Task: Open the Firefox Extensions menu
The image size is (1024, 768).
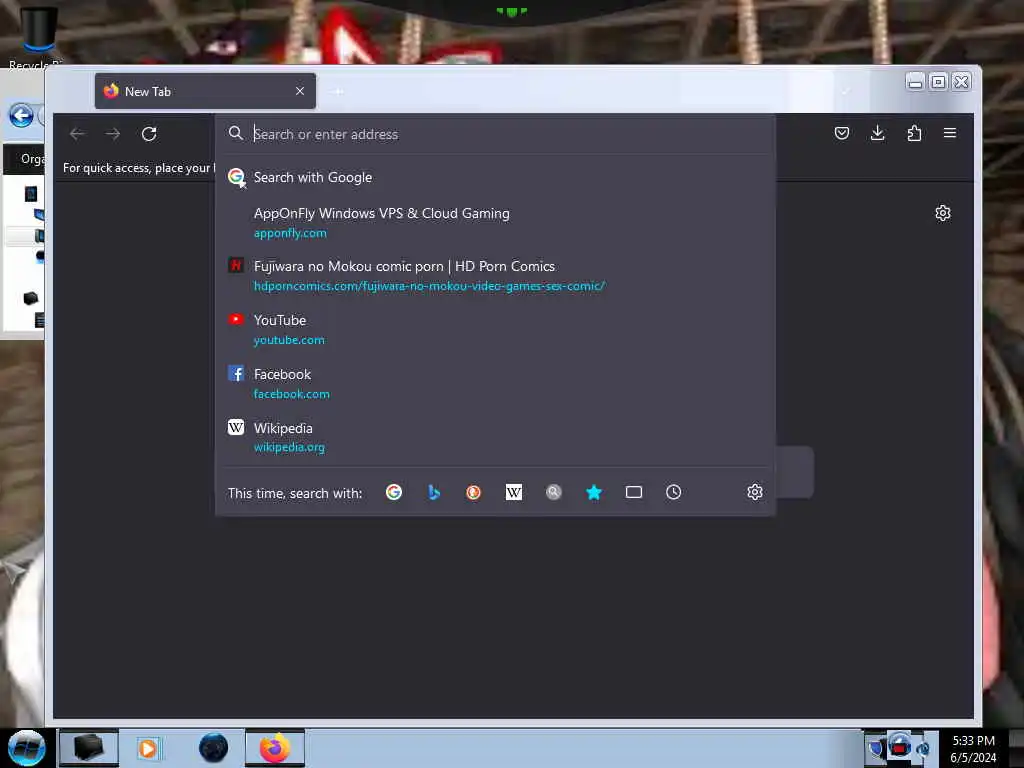Action: [914, 133]
